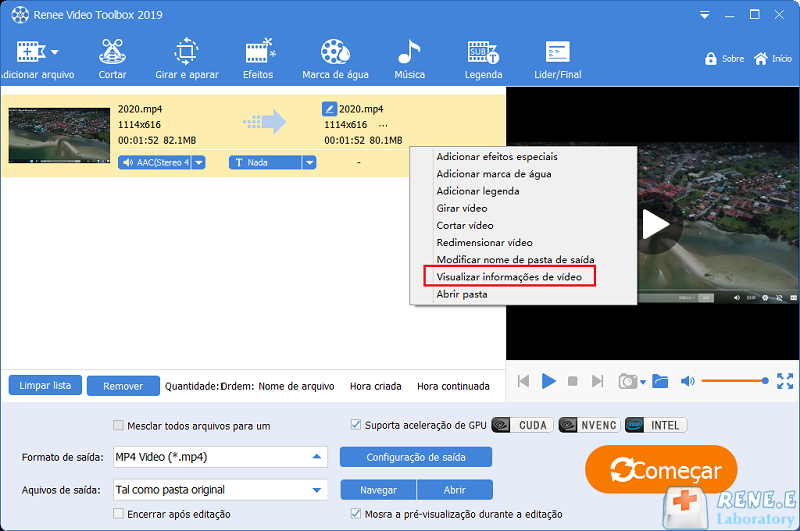Click the edit pencil icon beside output 2020.mp4
Screen dimensions: 800x531
[x=329, y=109]
